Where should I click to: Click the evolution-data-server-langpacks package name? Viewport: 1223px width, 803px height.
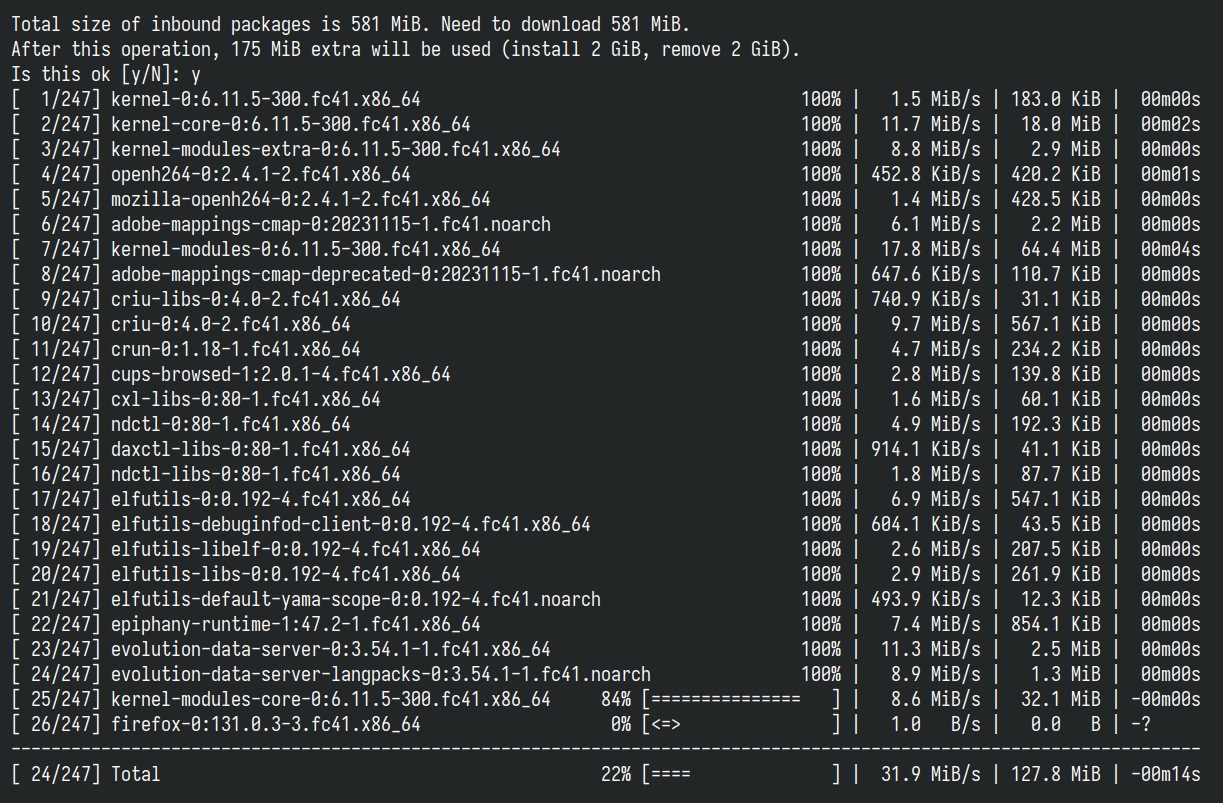pos(381,674)
